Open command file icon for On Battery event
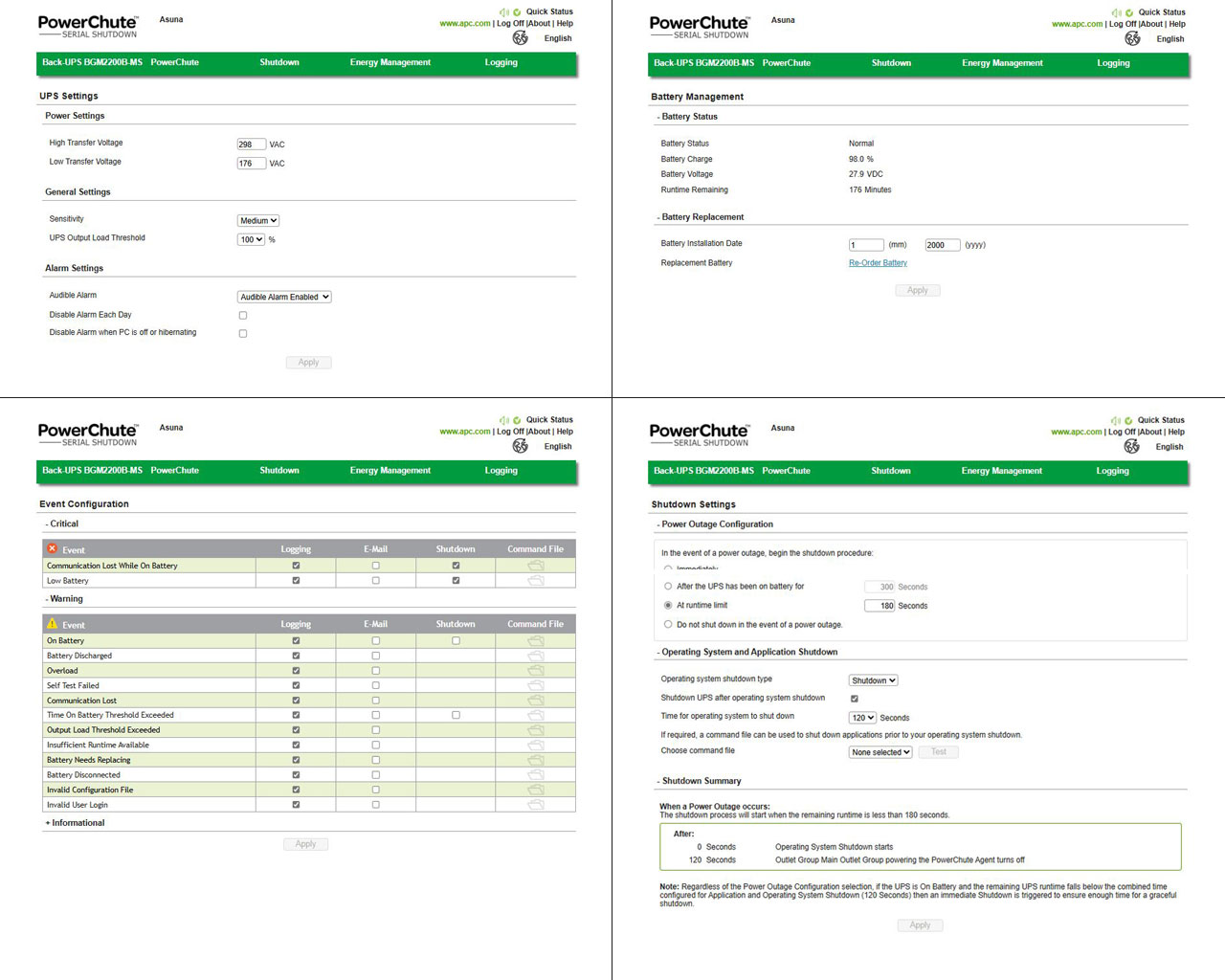1225x980 pixels. pyautogui.click(x=536, y=640)
